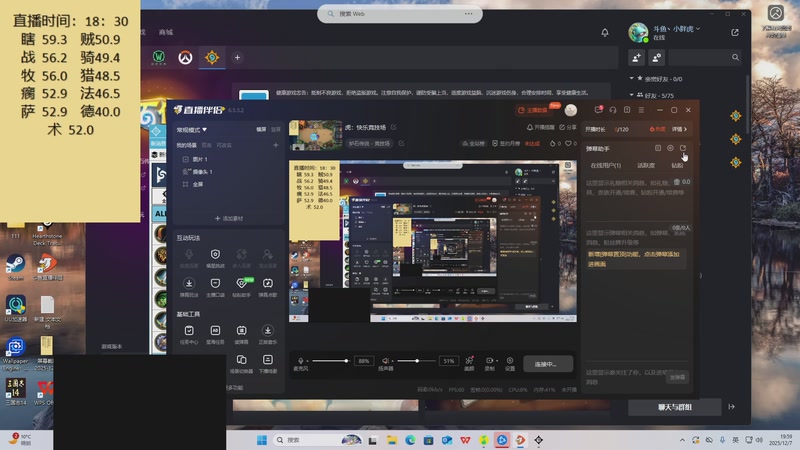Collapse the 亲密好友 0/0 group
This screenshot has width=800, height=450.
(632, 78)
